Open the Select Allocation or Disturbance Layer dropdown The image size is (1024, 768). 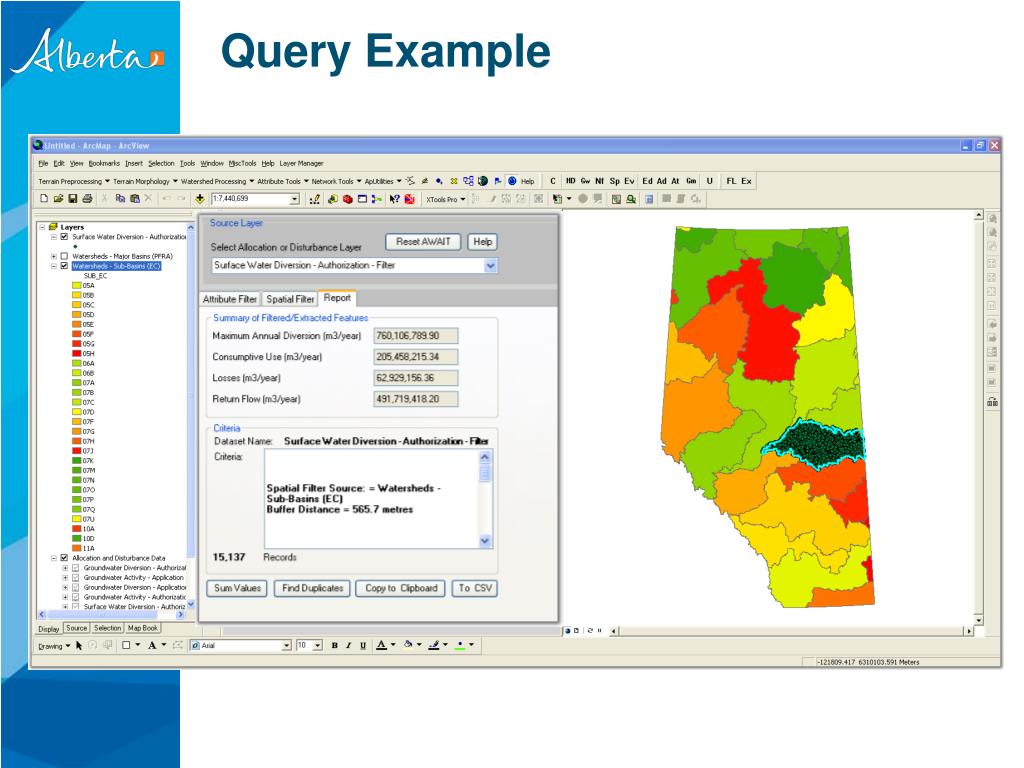(490, 266)
